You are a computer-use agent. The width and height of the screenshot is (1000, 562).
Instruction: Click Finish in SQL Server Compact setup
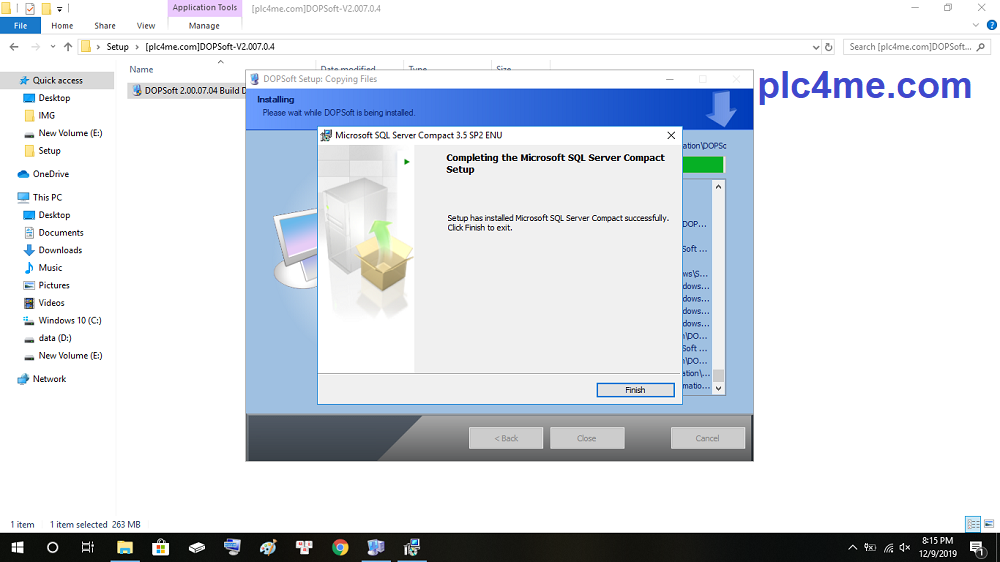[x=635, y=390]
